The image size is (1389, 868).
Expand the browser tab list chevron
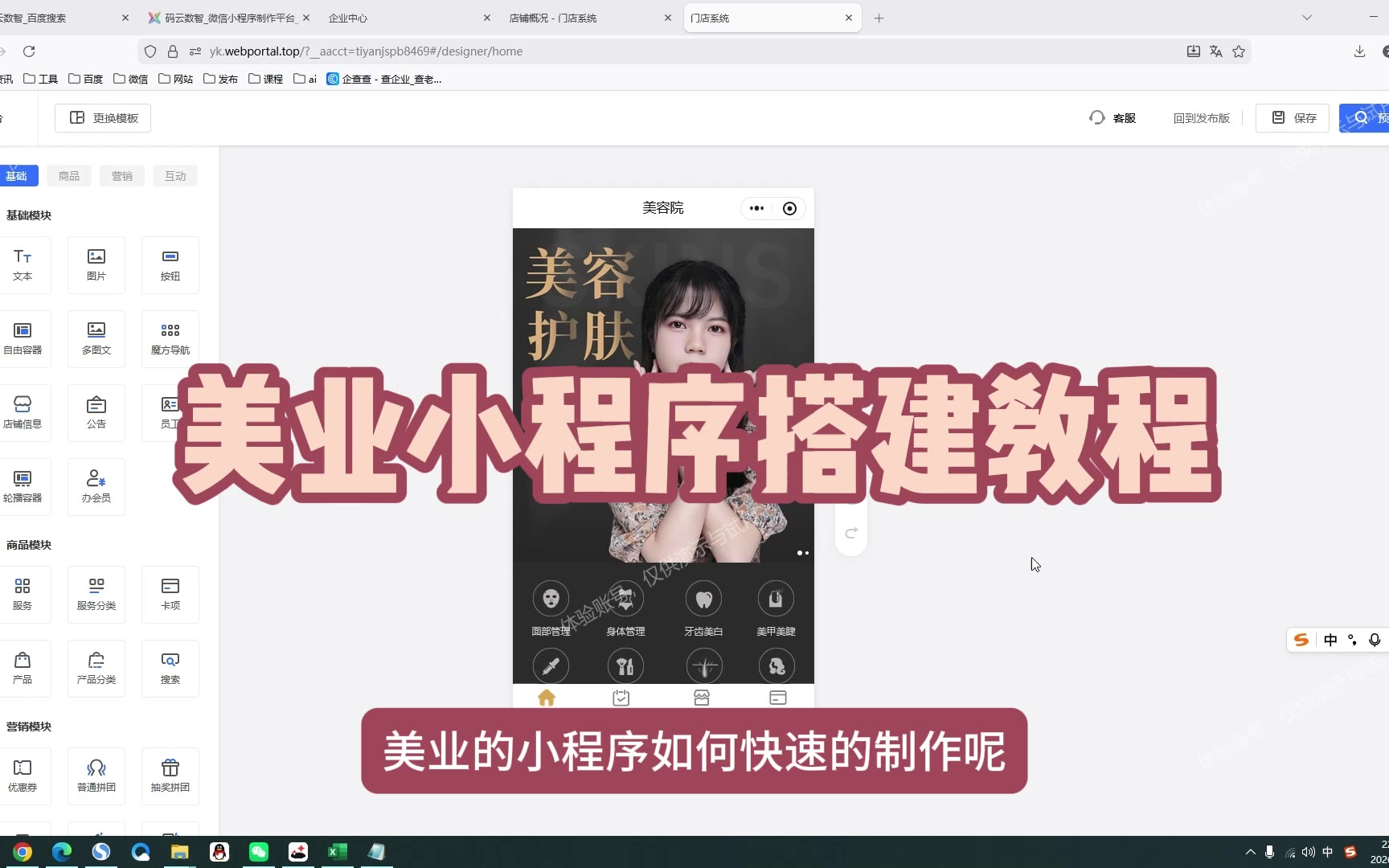[1307, 18]
